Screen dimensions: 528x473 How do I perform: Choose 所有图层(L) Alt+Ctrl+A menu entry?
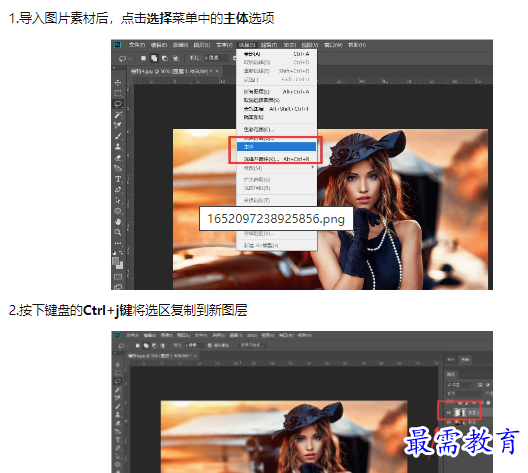coord(276,92)
